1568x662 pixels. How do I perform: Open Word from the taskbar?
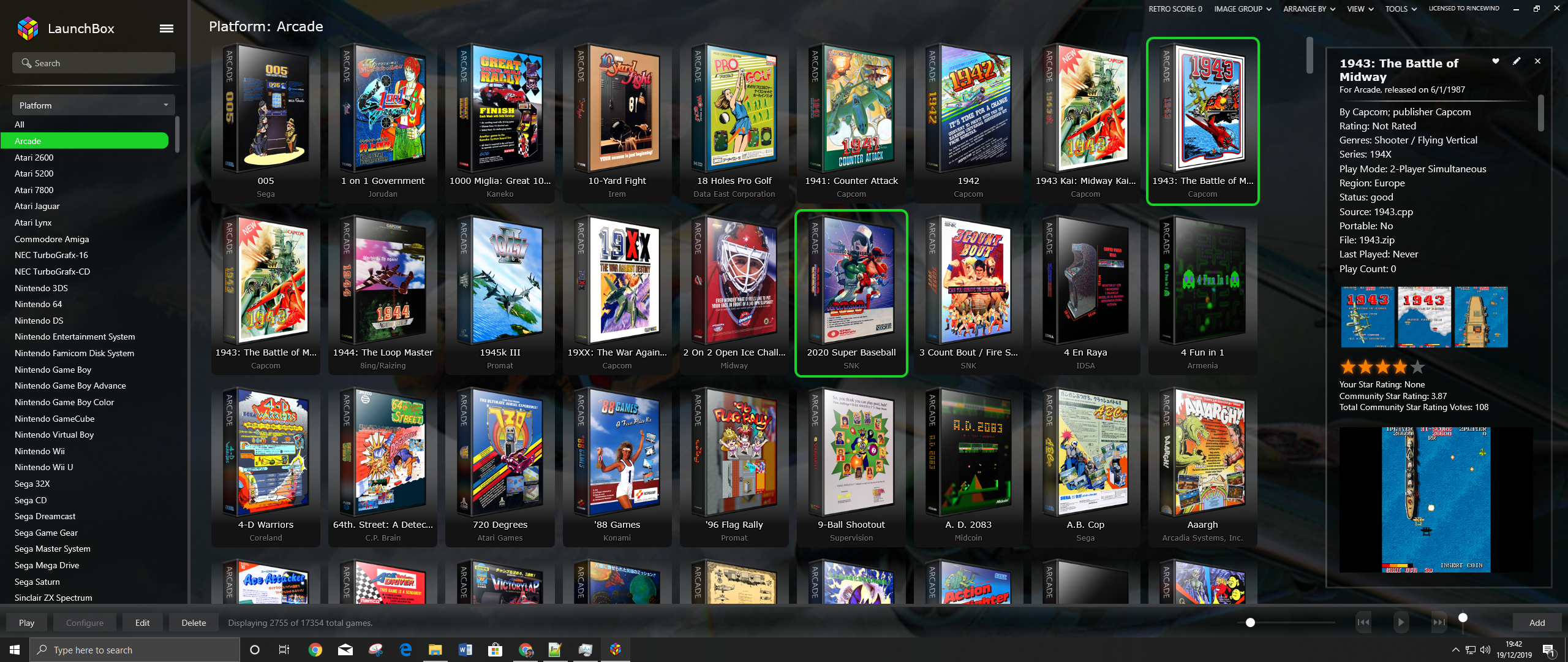tap(465, 650)
